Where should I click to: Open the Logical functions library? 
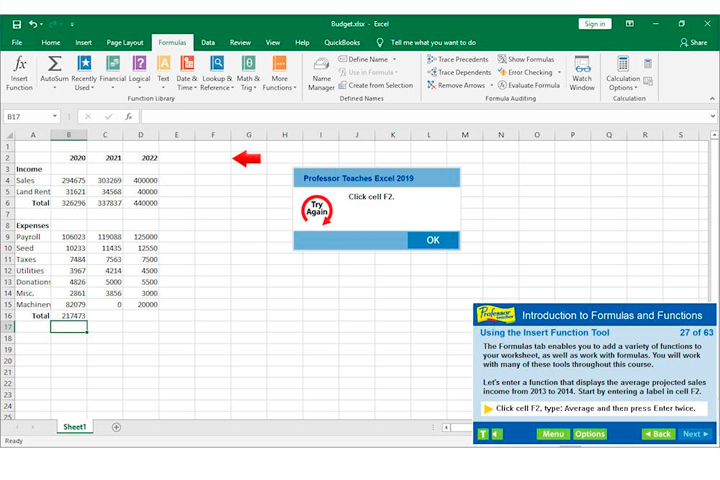[139, 73]
